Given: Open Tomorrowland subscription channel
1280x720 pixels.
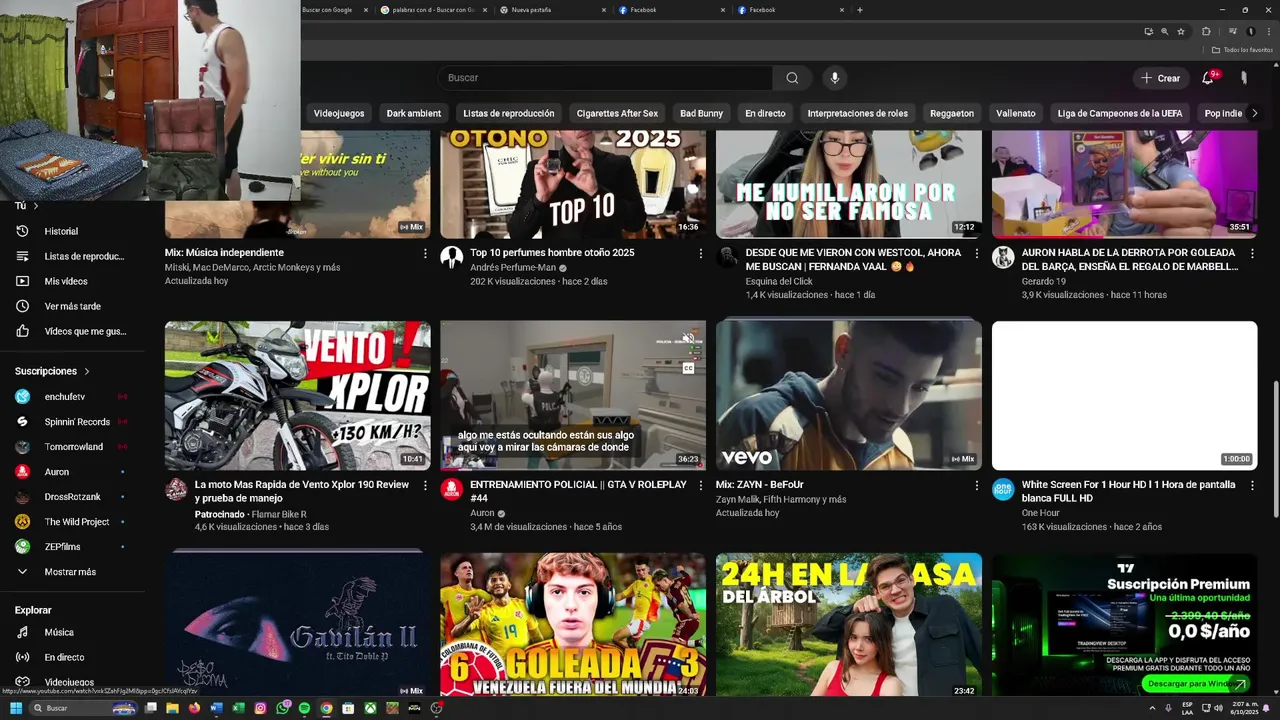Looking at the screenshot, I should pyautogui.click(x=72, y=447).
